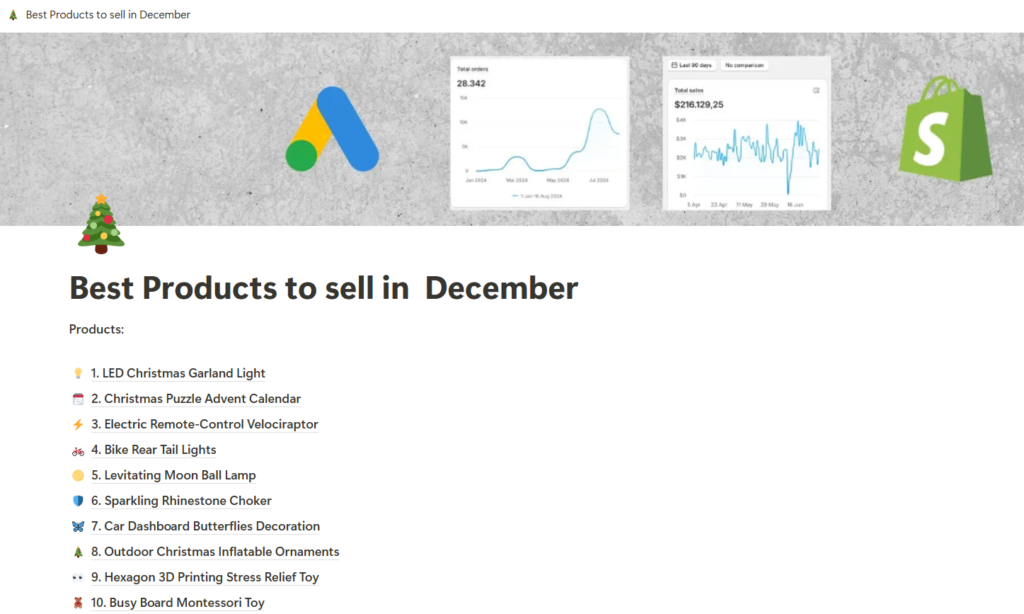The image size is (1024, 614).
Task: Click the top bar page title text
Action: (x=108, y=15)
